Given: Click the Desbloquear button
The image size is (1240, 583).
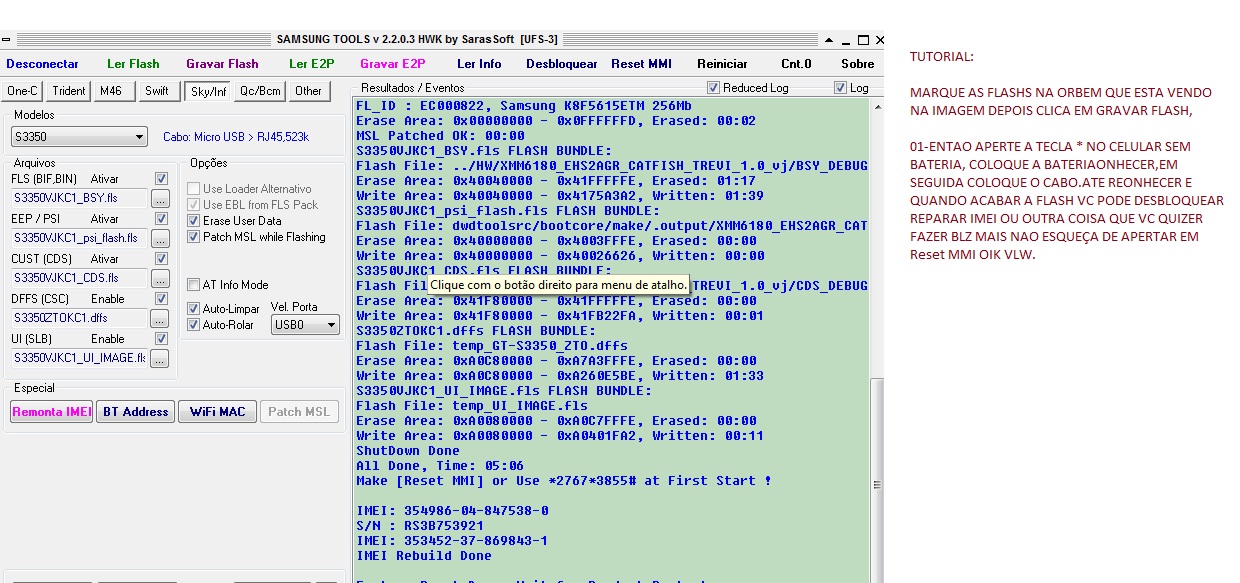Looking at the screenshot, I should 561,64.
